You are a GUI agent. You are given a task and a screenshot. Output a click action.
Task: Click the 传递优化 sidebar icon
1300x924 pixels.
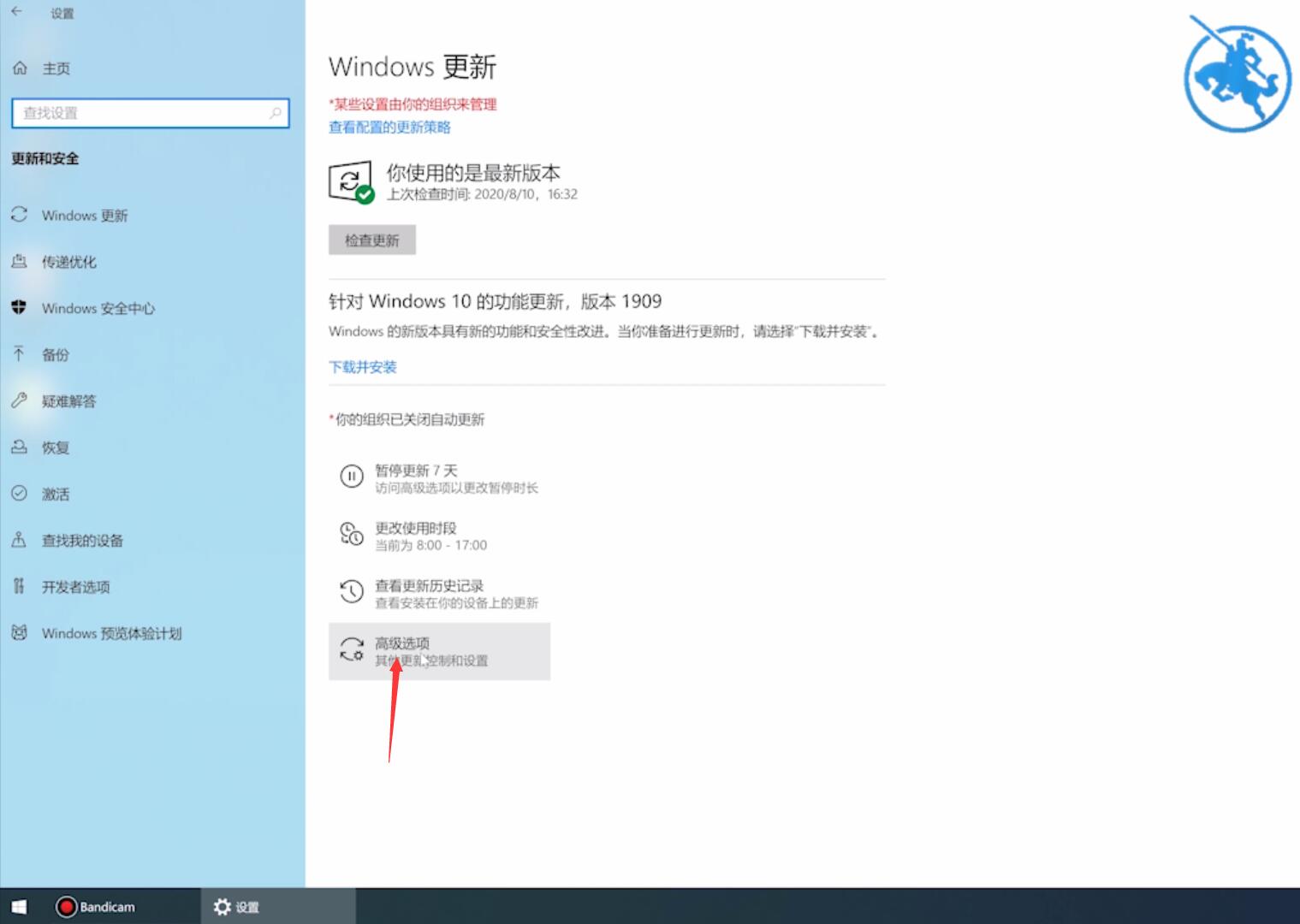click(x=19, y=261)
